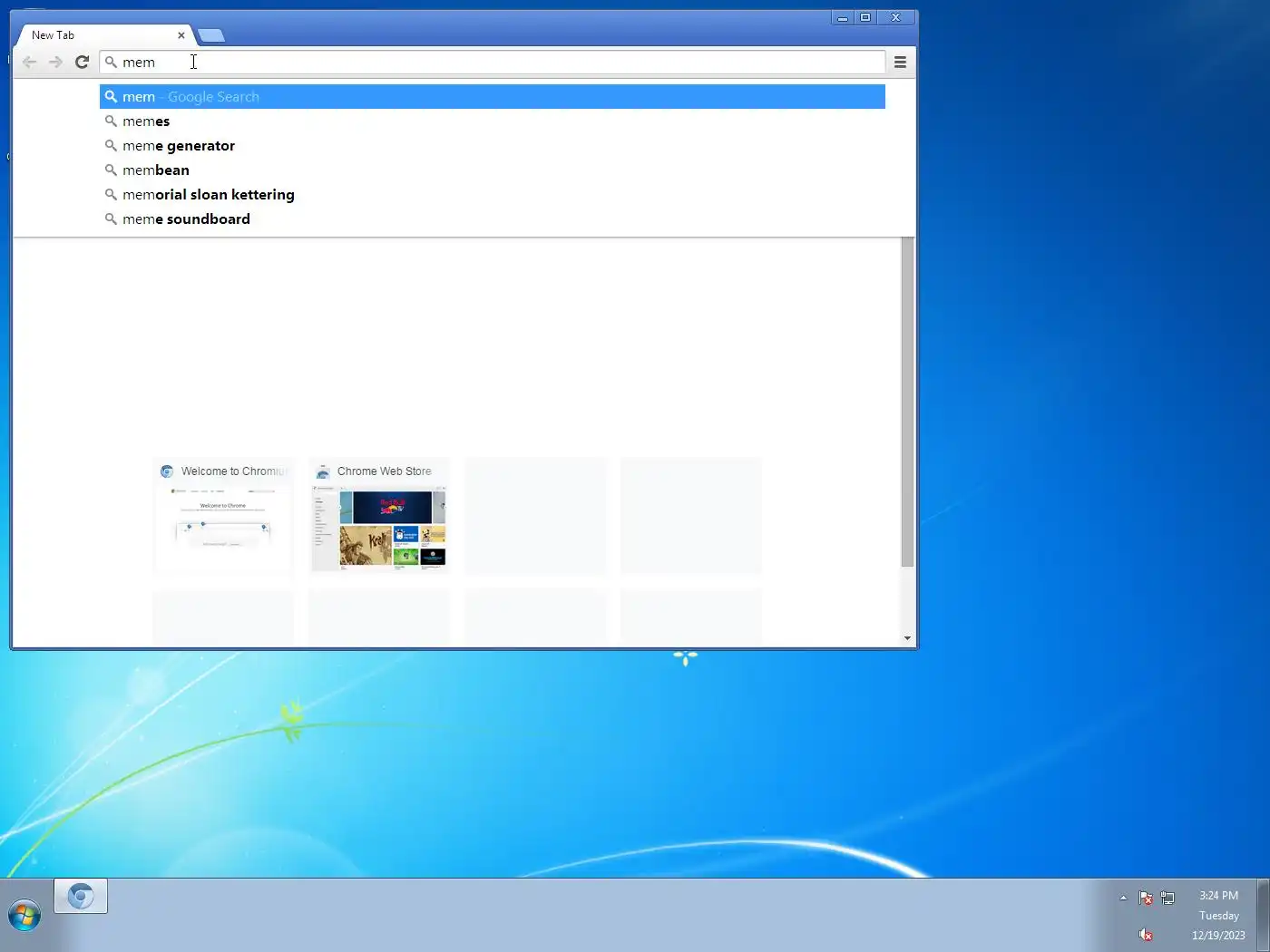This screenshot has width=1270, height=952.
Task: Close the New Tab tab
Action: coord(181,35)
